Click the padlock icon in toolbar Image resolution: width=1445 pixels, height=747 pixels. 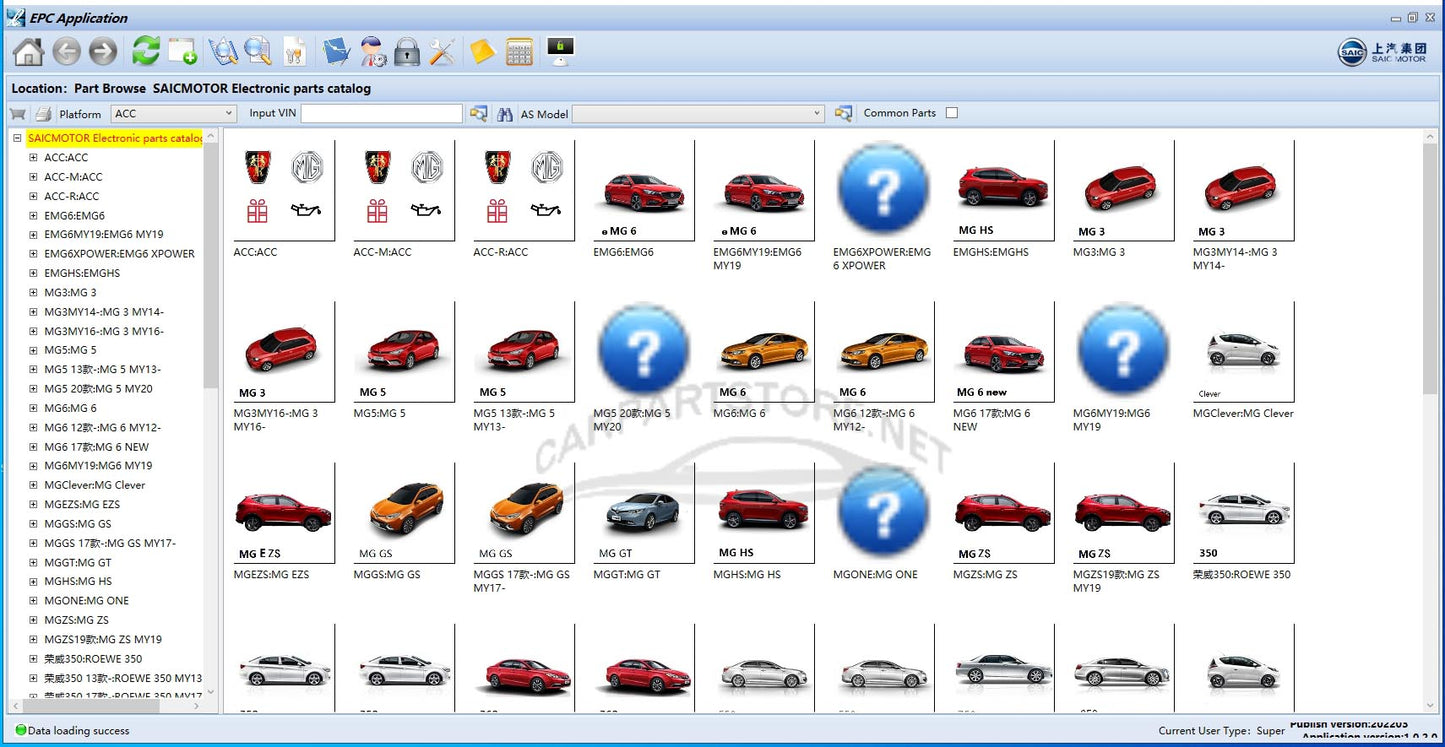coord(406,51)
